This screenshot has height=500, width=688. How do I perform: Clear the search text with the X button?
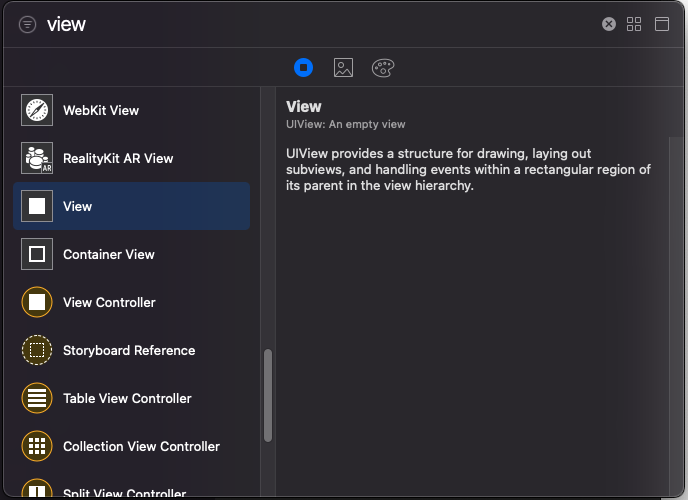(x=609, y=24)
